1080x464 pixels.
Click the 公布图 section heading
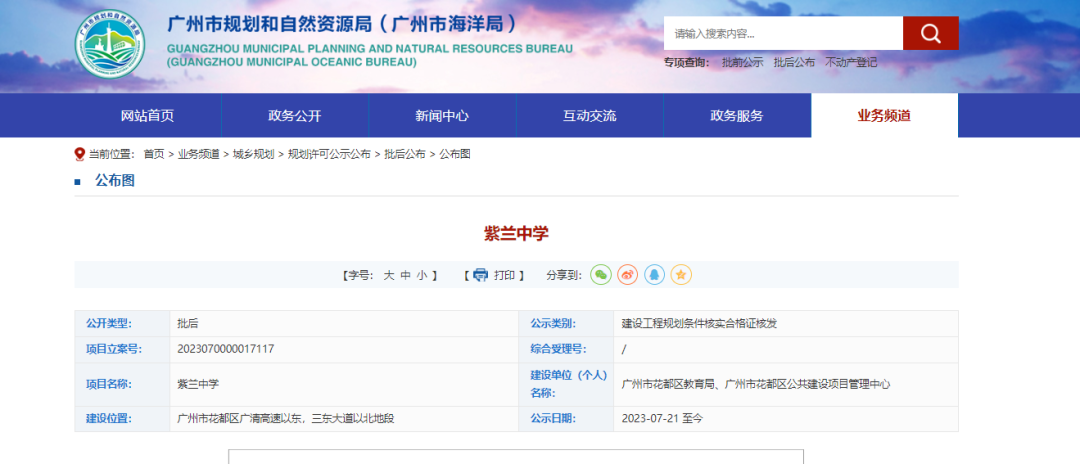114,180
